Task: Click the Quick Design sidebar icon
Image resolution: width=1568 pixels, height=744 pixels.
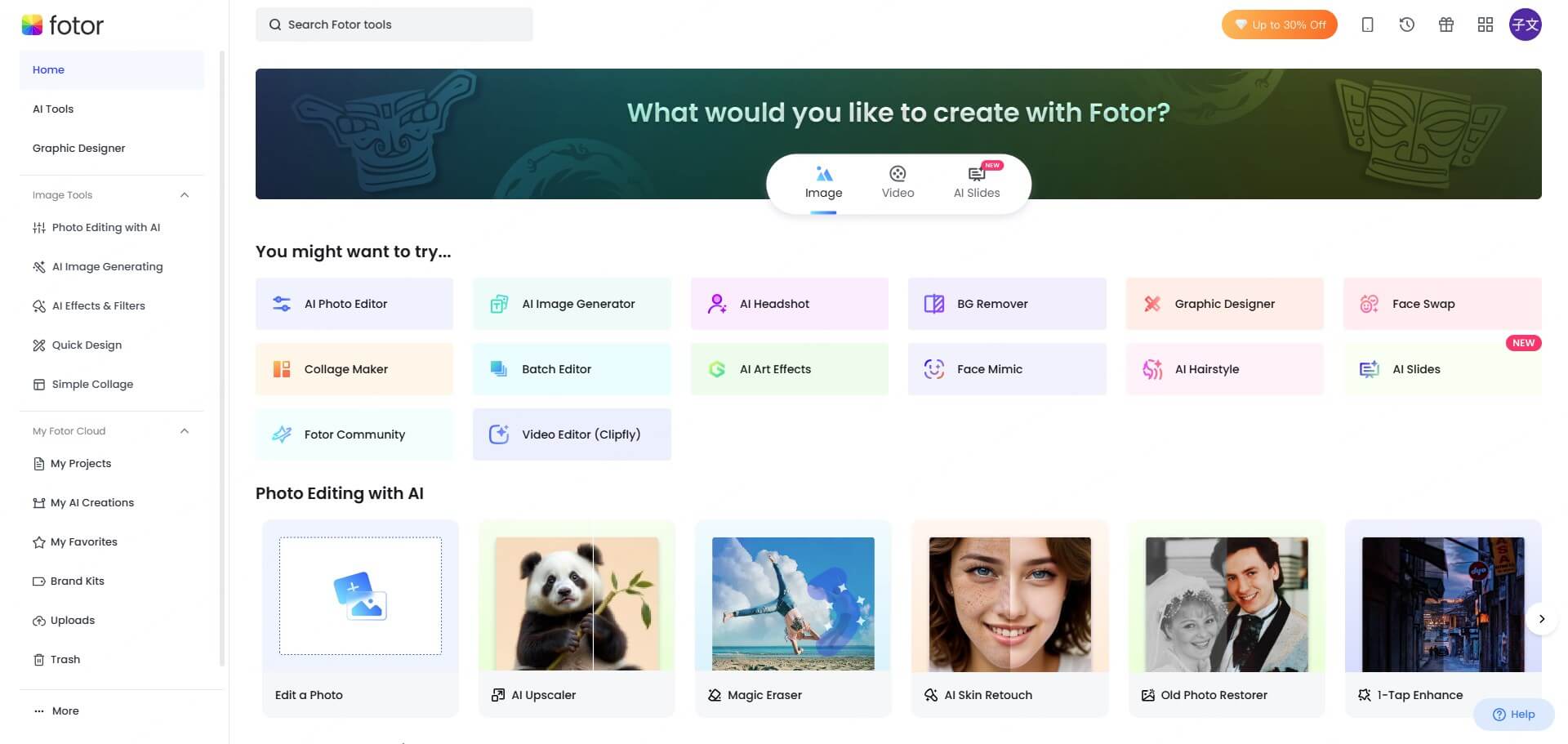Action: coord(39,345)
